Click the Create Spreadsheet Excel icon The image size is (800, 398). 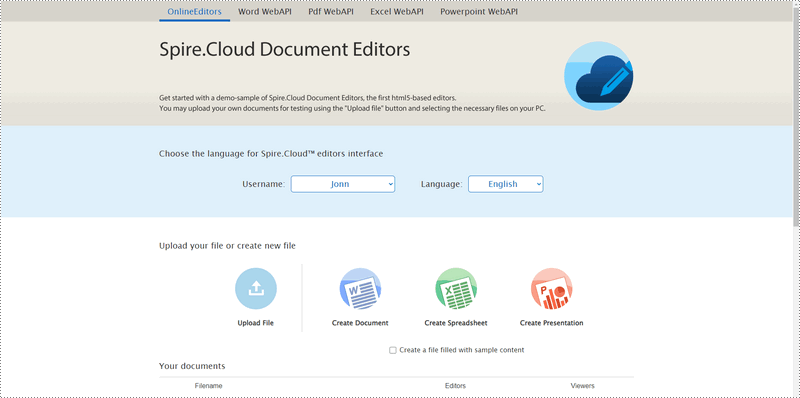[456, 289]
